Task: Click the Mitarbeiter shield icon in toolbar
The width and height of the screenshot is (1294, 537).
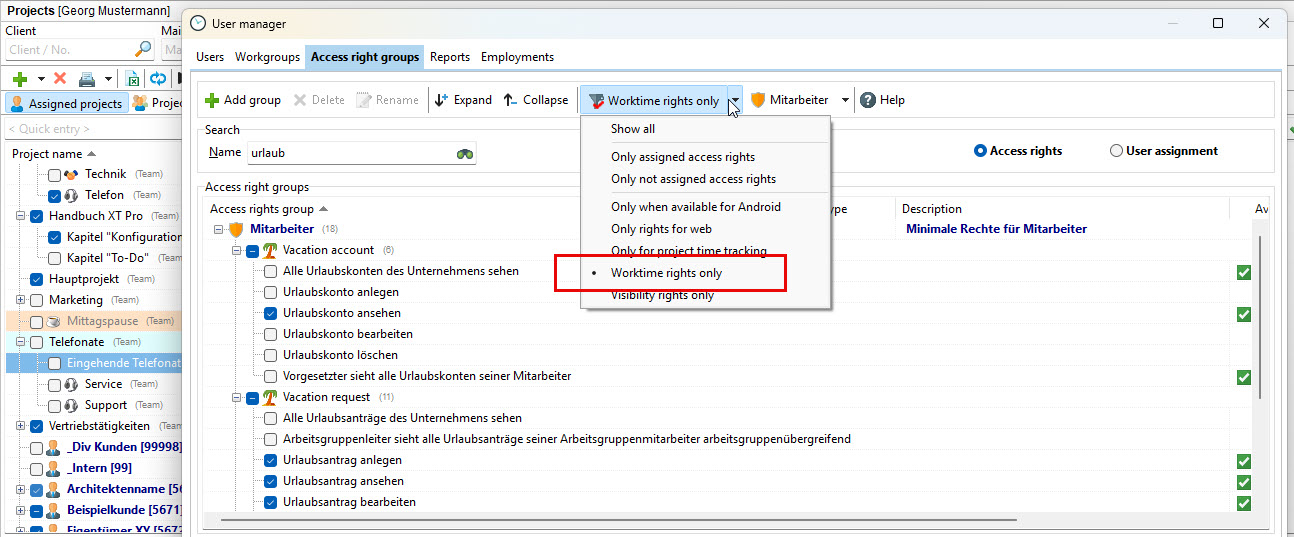Action: click(759, 100)
